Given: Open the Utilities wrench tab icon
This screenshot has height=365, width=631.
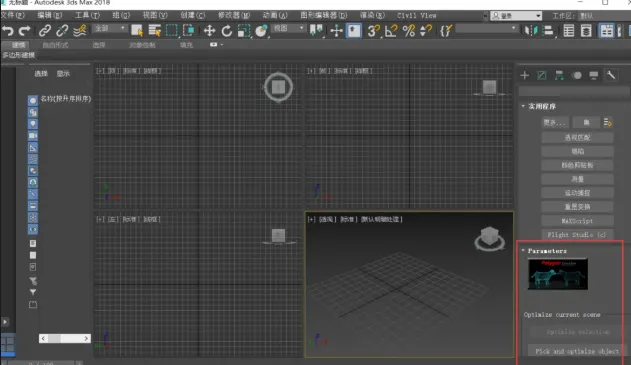Looking at the screenshot, I should pyautogui.click(x=611, y=75).
